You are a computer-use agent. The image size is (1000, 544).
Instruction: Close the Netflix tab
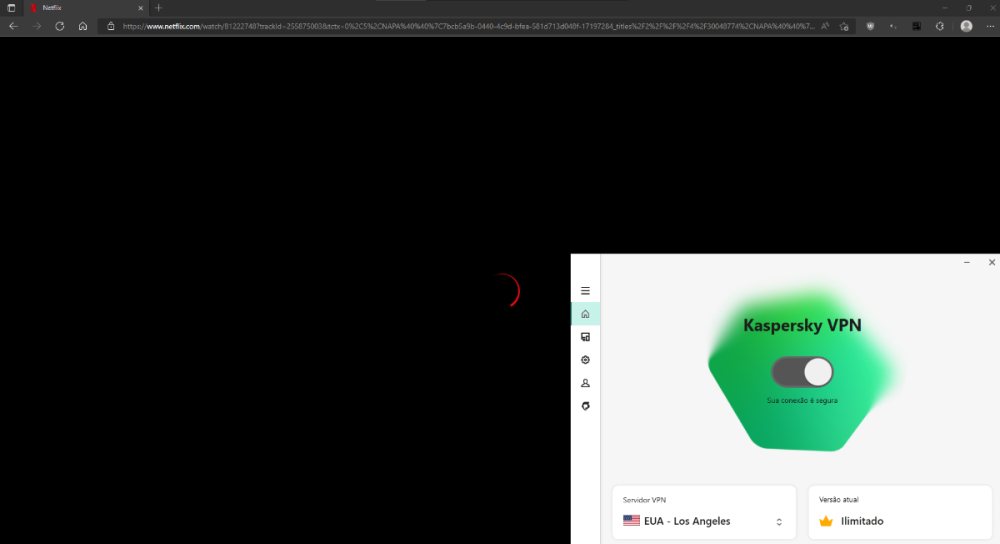coord(140,8)
